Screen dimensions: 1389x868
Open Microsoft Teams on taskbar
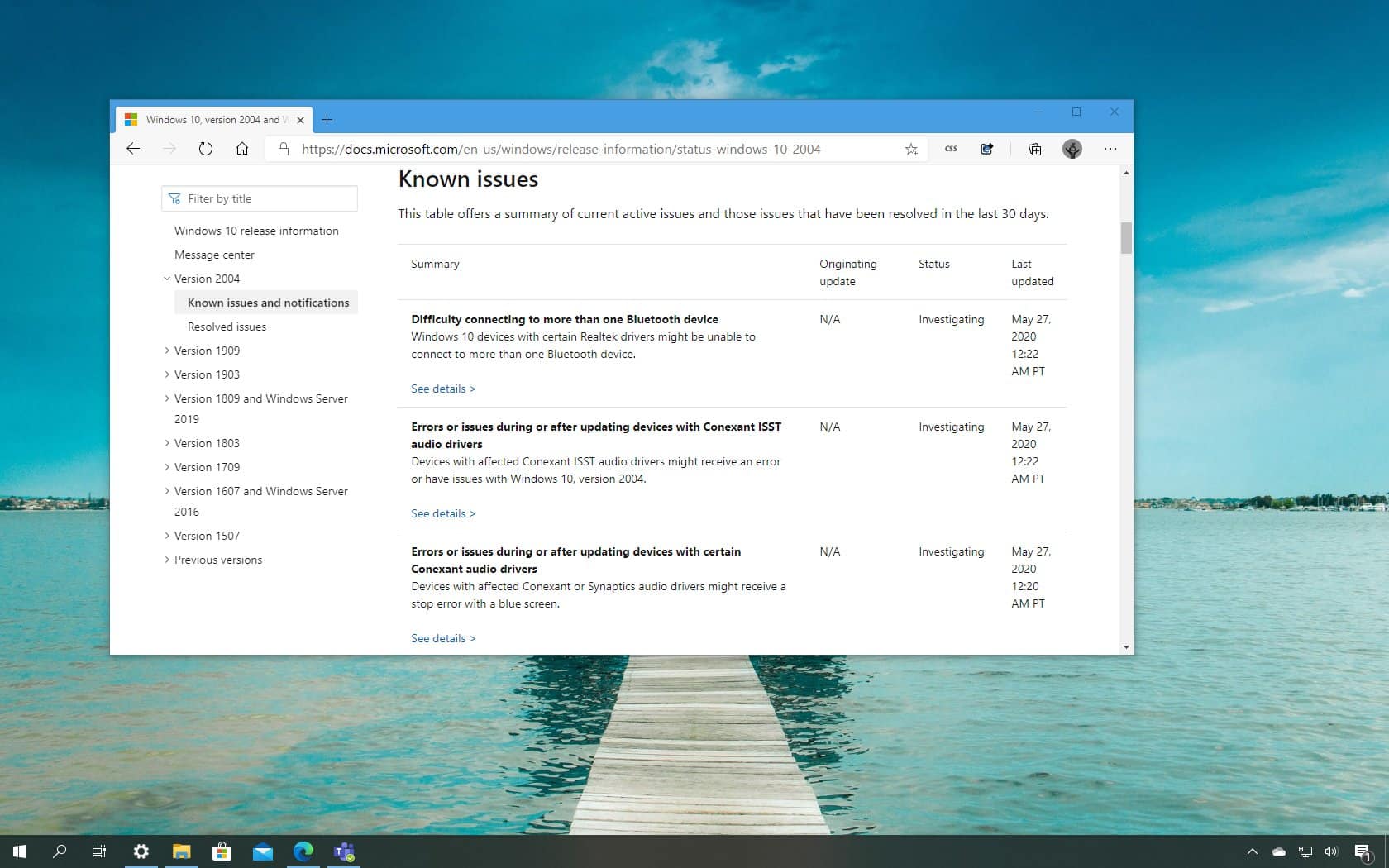(344, 851)
